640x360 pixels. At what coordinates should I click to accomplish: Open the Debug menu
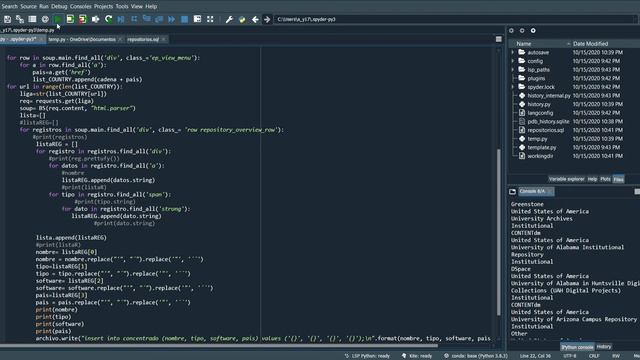59,6
